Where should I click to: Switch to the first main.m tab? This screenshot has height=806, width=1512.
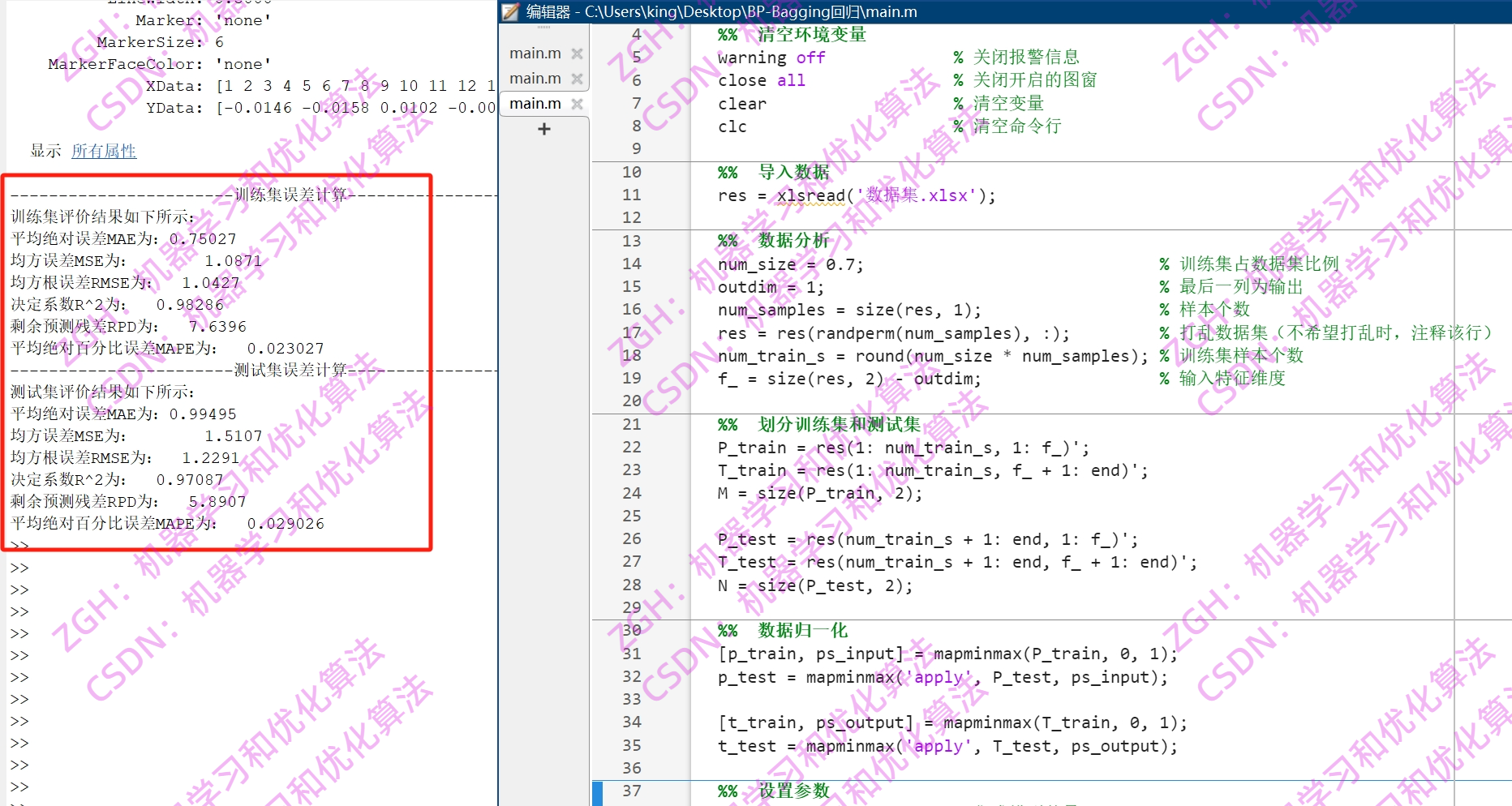click(x=535, y=53)
